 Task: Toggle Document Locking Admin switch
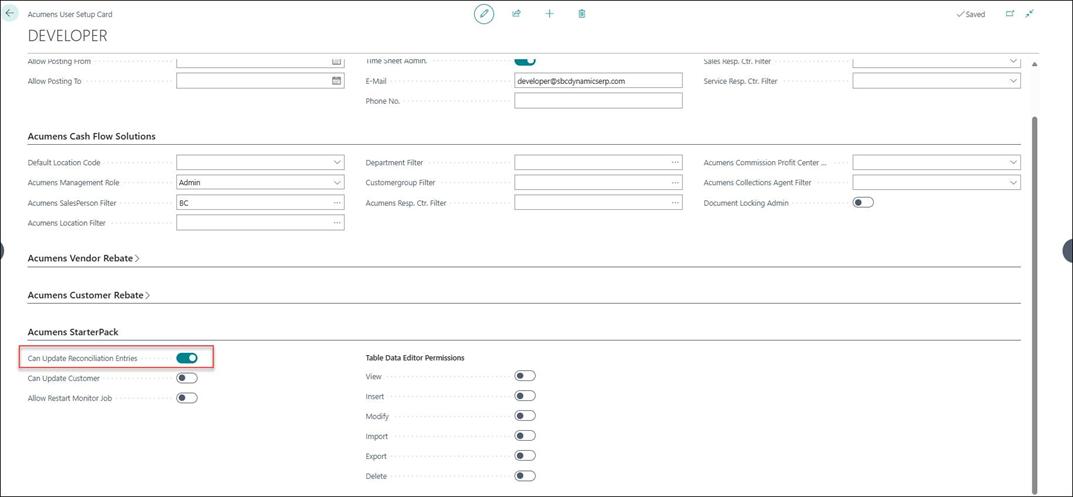(x=863, y=203)
